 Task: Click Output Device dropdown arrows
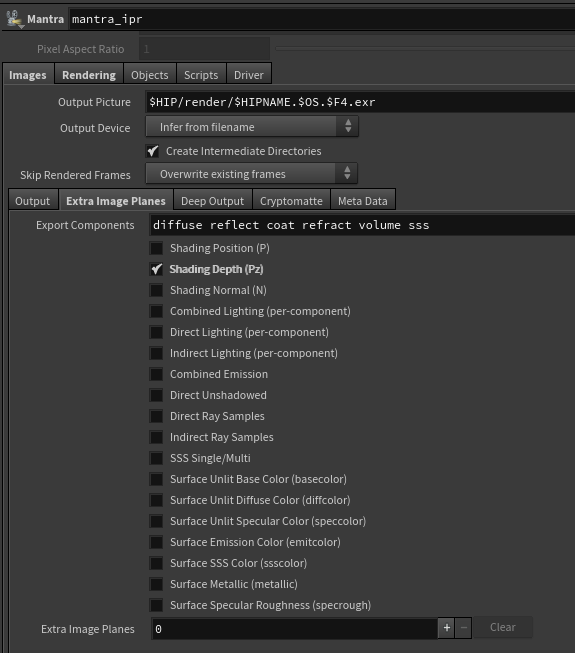click(348, 126)
